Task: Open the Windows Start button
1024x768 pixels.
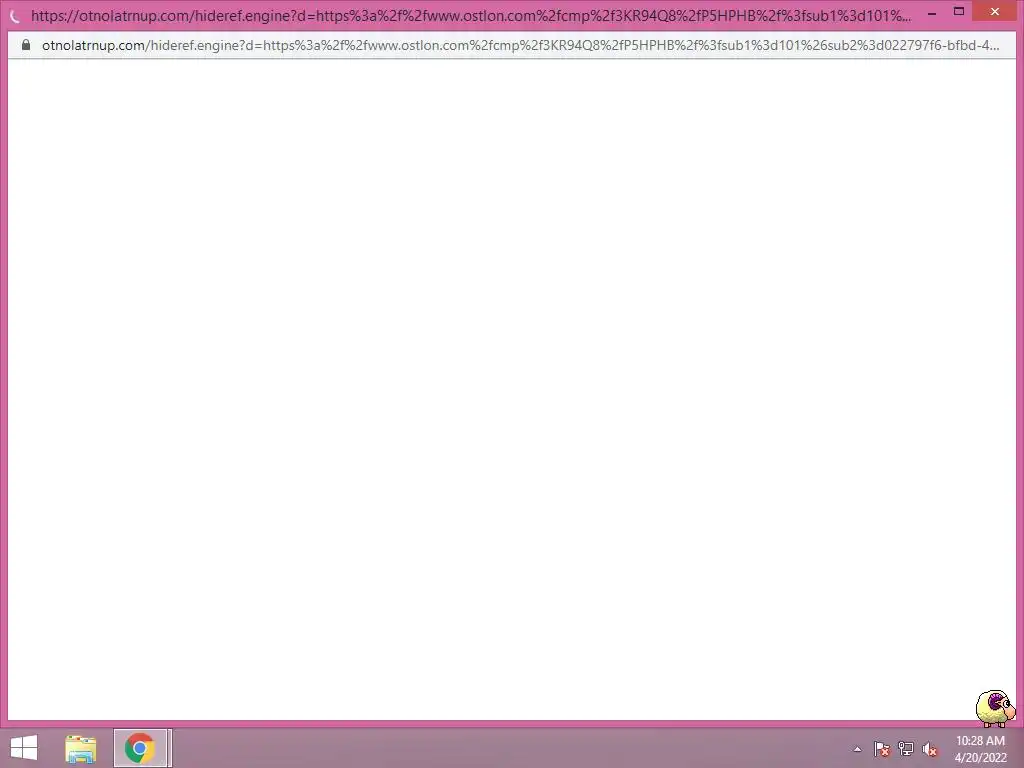Action: [x=24, y=748]
